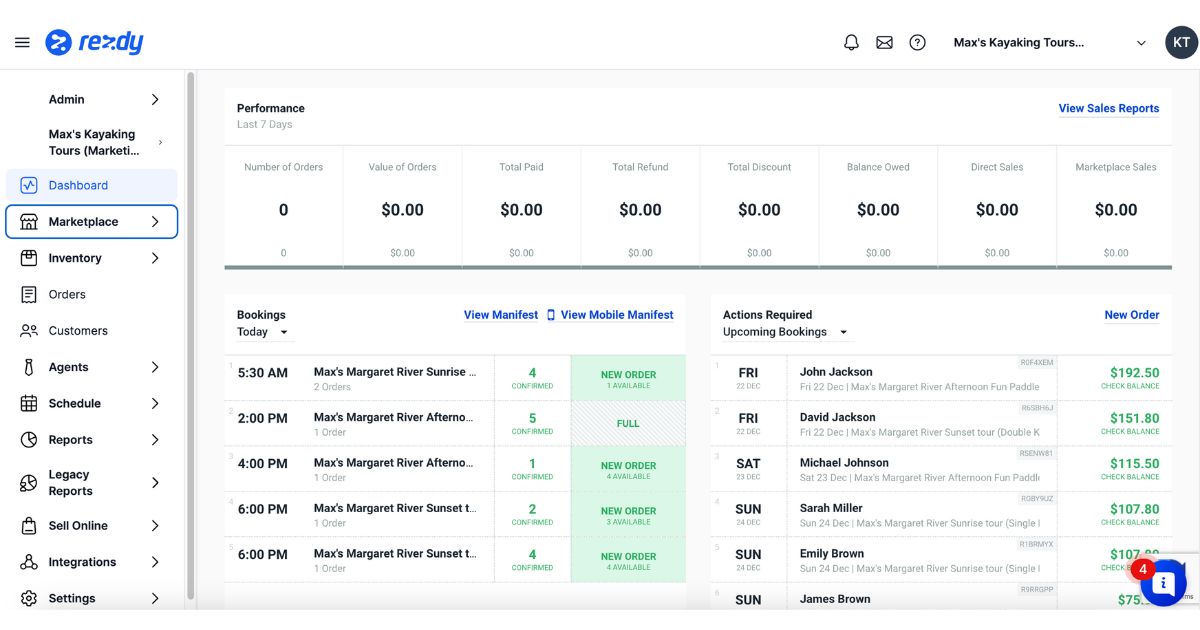The image size is (1200, 630).
Task: Click the Rezdy logo
Action: [x=95, y=42]
